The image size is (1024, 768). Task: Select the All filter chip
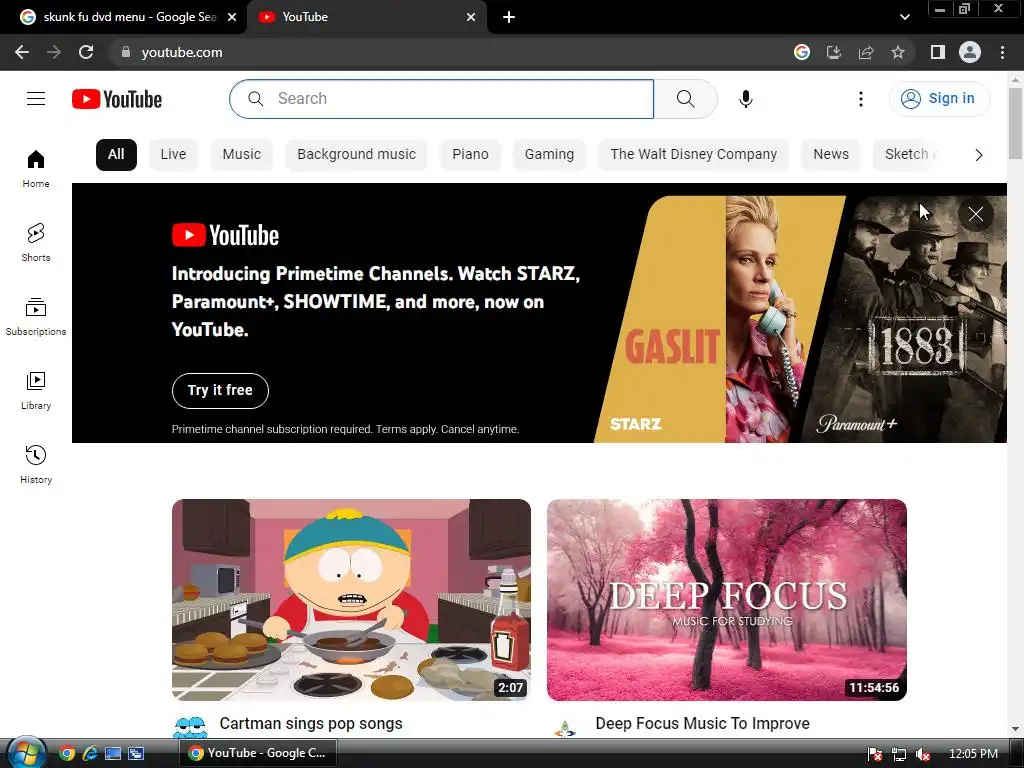point(116,155)
